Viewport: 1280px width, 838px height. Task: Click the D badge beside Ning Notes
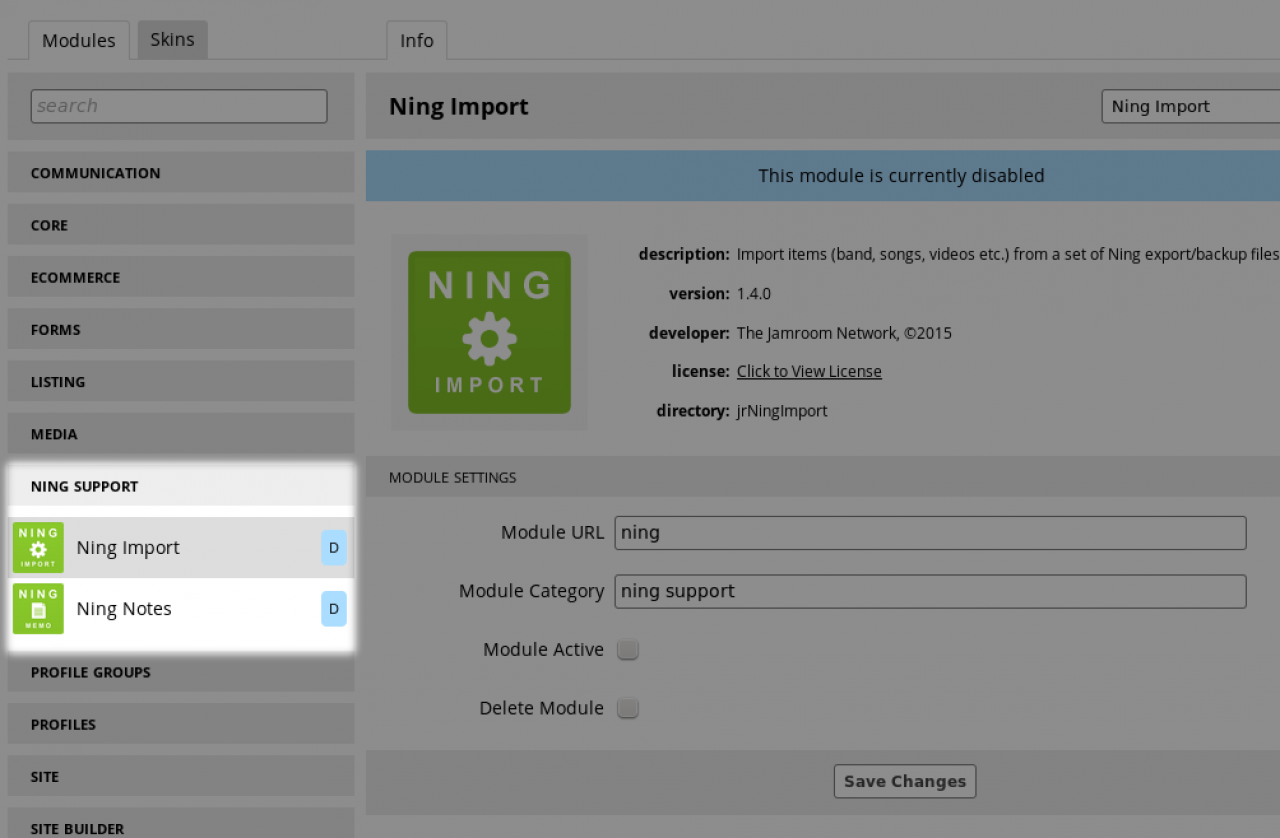click(333, 609)
